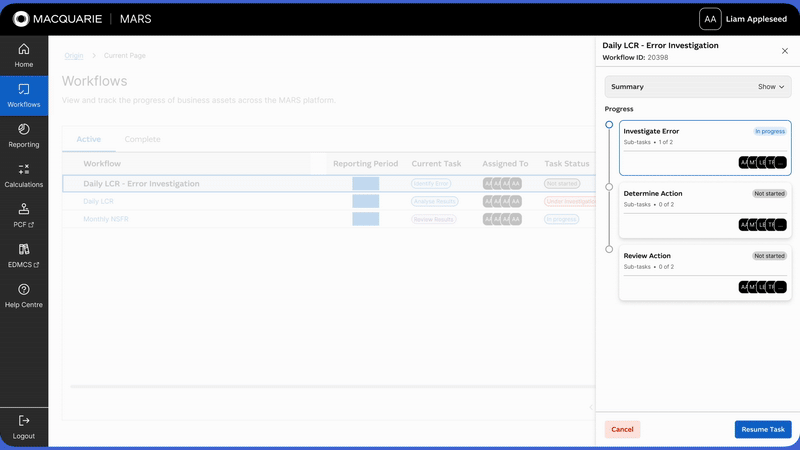Click the Identify Error task pill

coord(431,184)
